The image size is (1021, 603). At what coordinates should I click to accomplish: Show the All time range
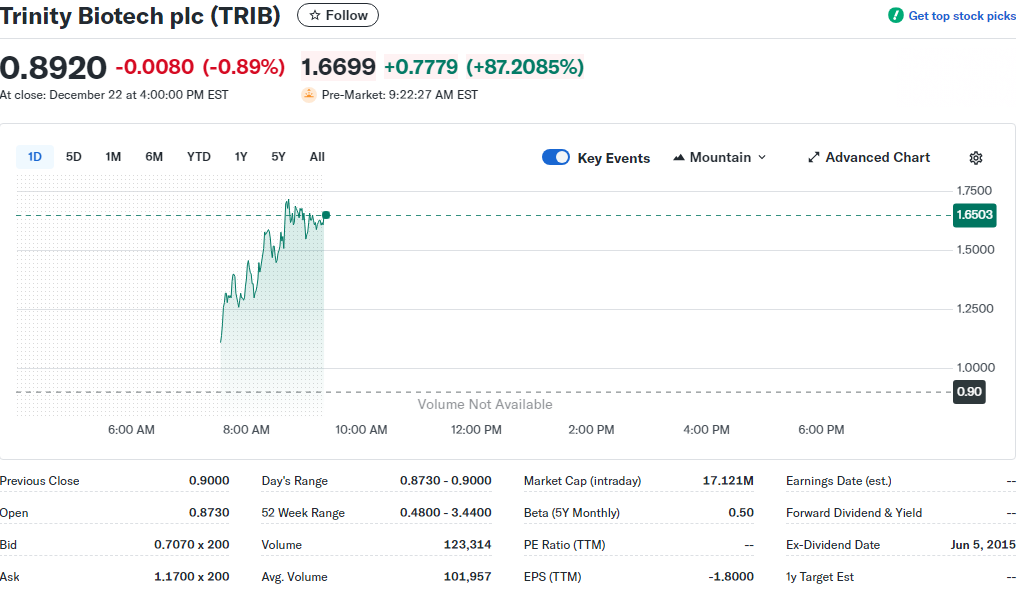coord(317,157)
